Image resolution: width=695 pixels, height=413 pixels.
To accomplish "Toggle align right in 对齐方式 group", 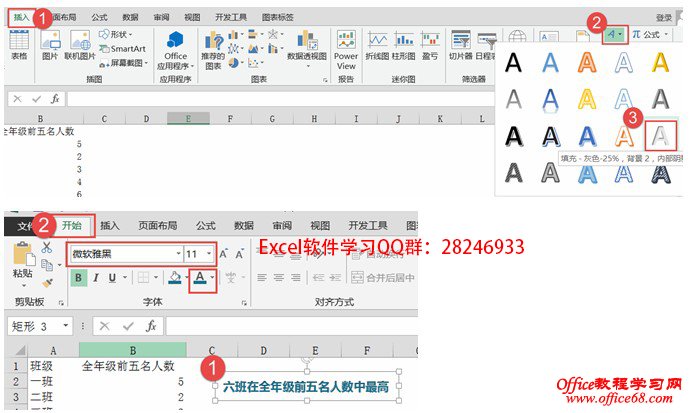I will point(296,278).
